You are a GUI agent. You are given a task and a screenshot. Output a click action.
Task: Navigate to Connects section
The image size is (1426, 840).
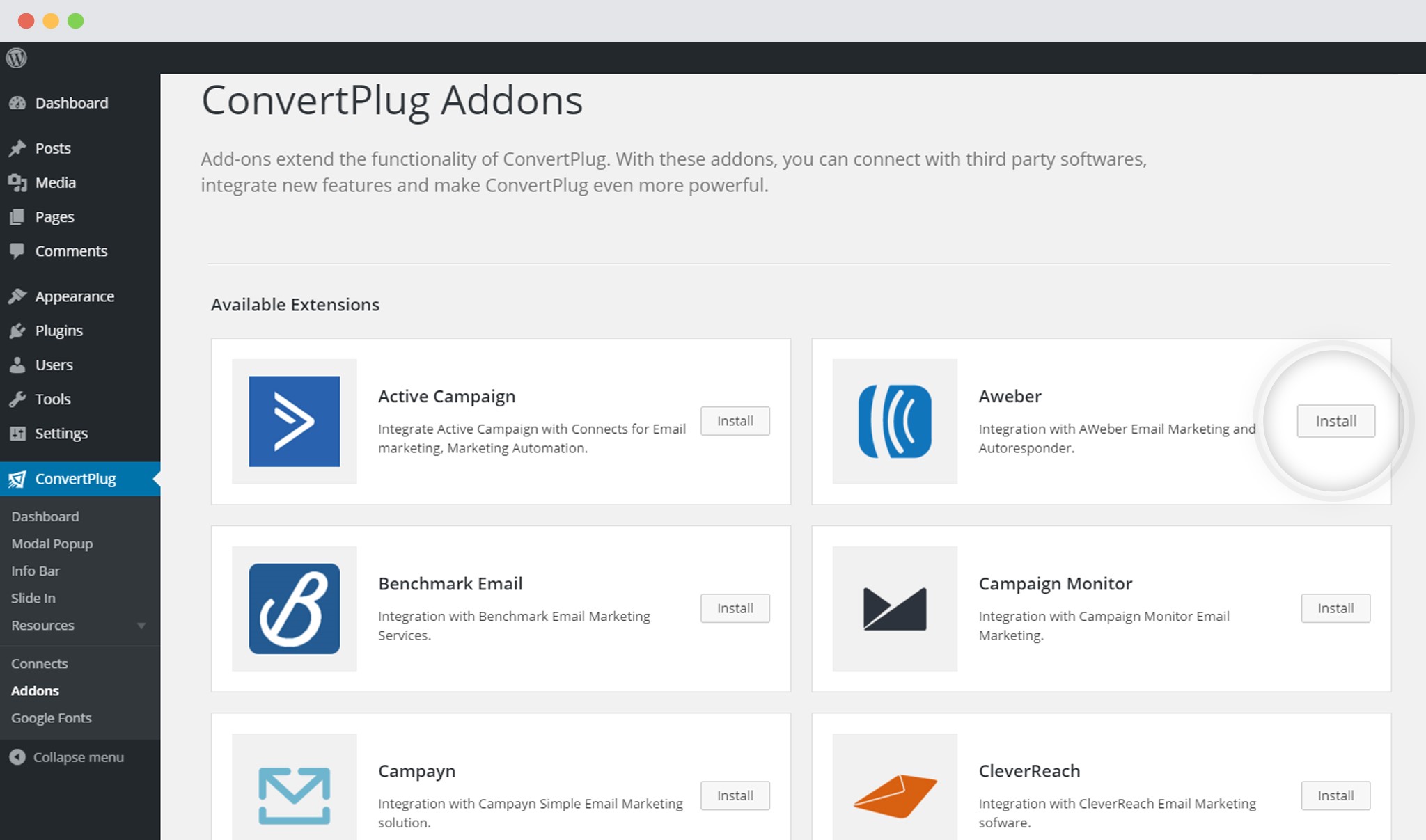pyautogui.click(x=39, y=662)
